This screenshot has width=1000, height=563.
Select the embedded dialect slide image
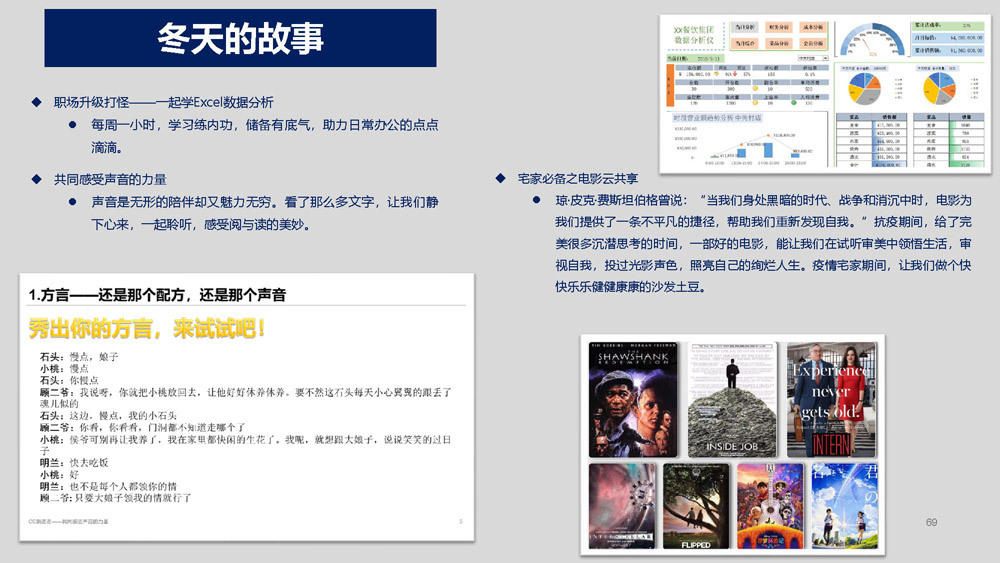click(x=247, y=407)
